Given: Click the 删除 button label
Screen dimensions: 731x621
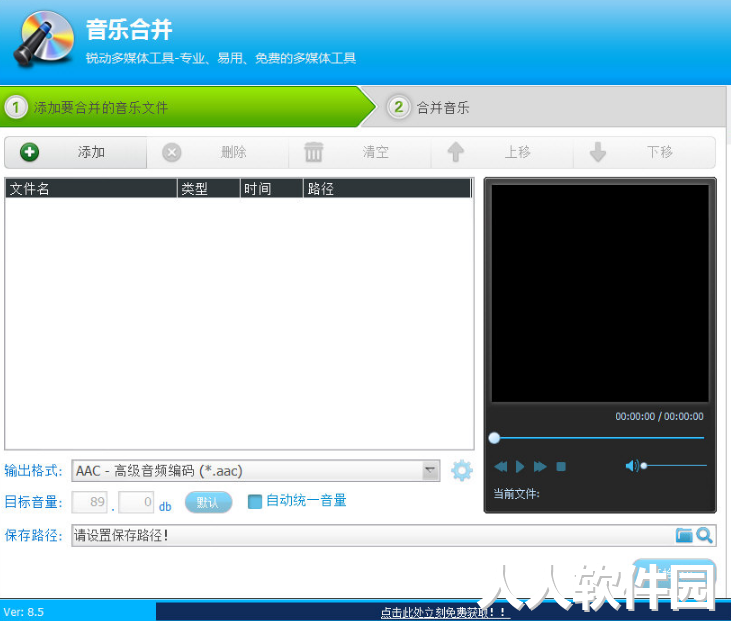Looking at the screenshot, I should (233, 152).
